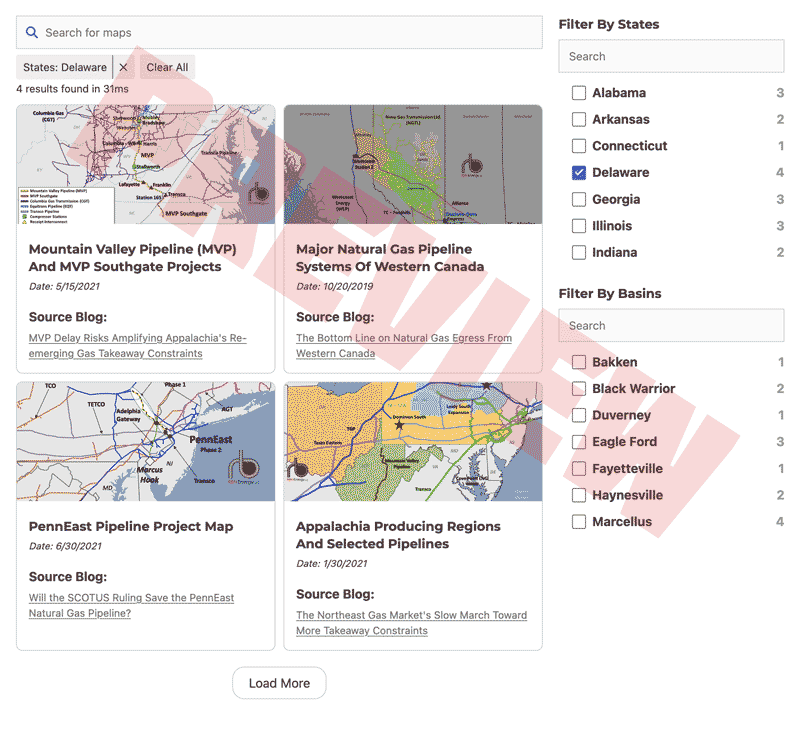Open the MVP Delay Risks blog link

click(138, 346)
